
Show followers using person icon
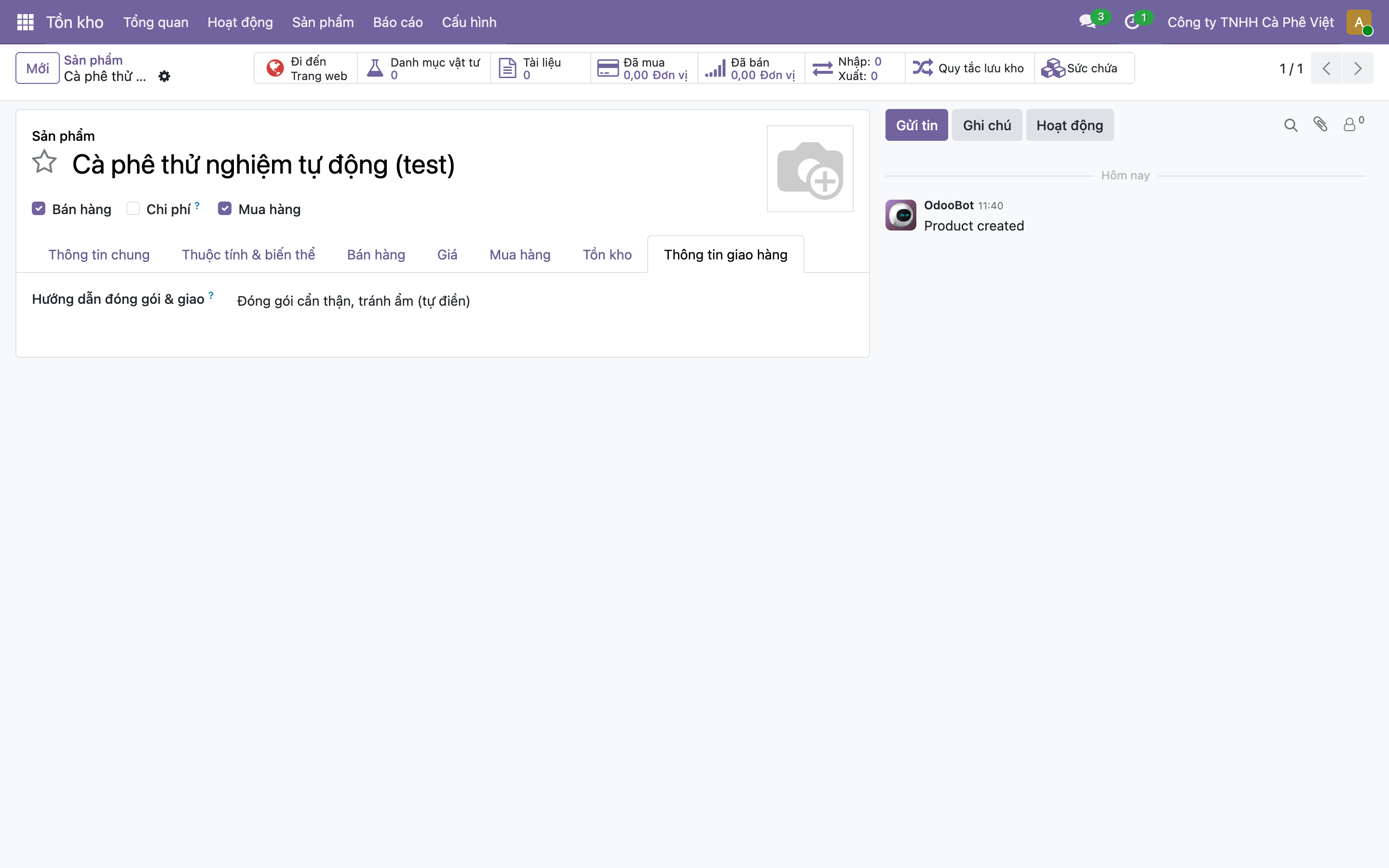[1353, 124]
